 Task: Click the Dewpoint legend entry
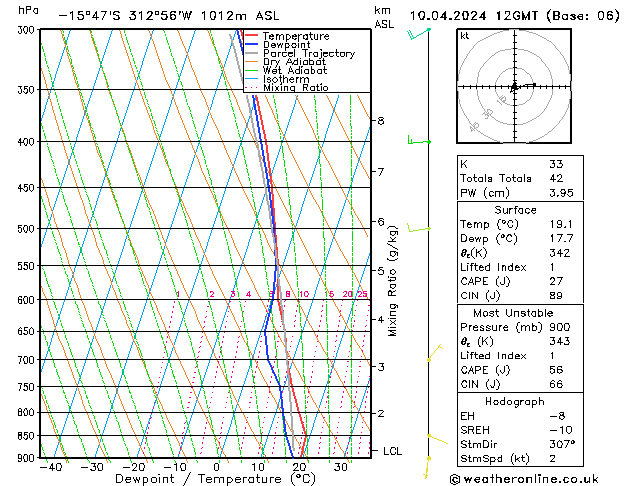pos(286,45)
